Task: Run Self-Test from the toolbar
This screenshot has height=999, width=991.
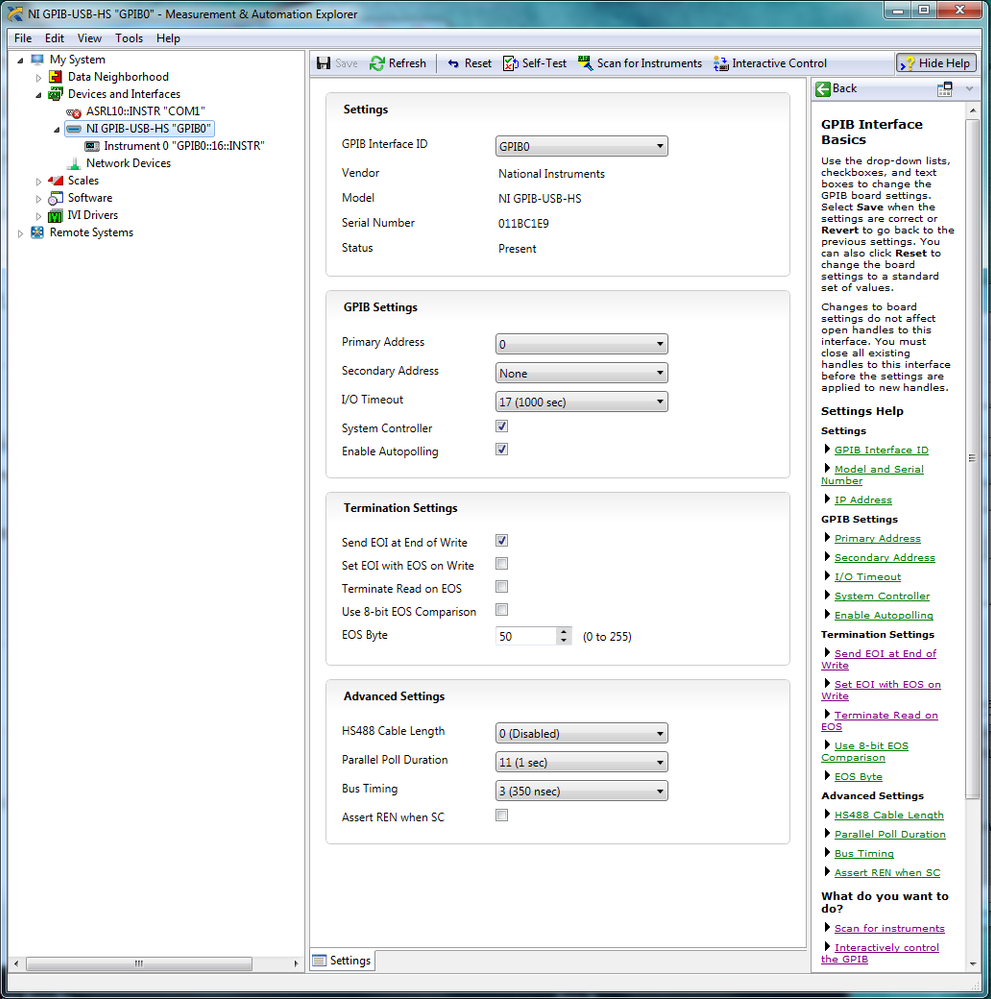Action: (x=535, y=63)
